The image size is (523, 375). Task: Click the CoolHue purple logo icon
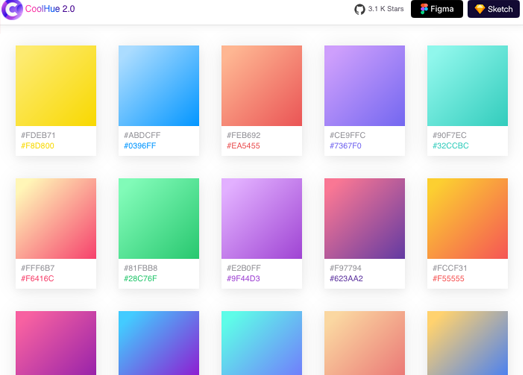[x=12, y=9]
